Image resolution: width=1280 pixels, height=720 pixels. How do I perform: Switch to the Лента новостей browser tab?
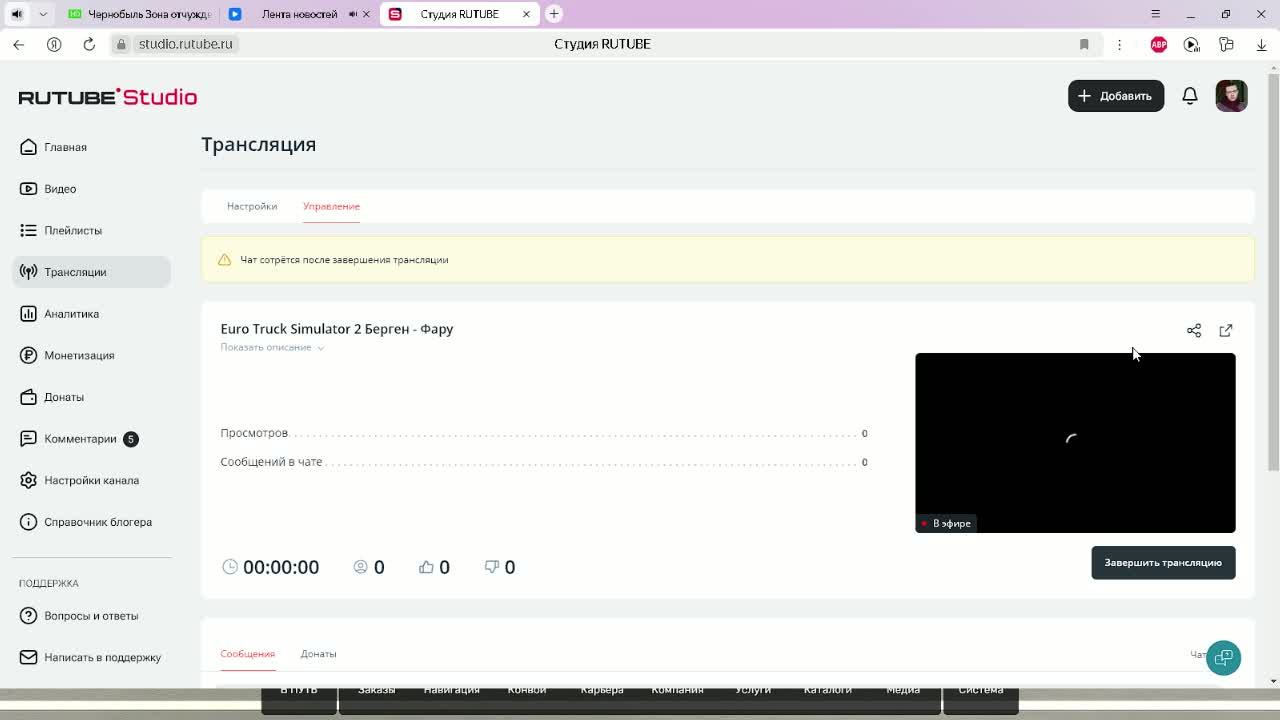point(298,14)
